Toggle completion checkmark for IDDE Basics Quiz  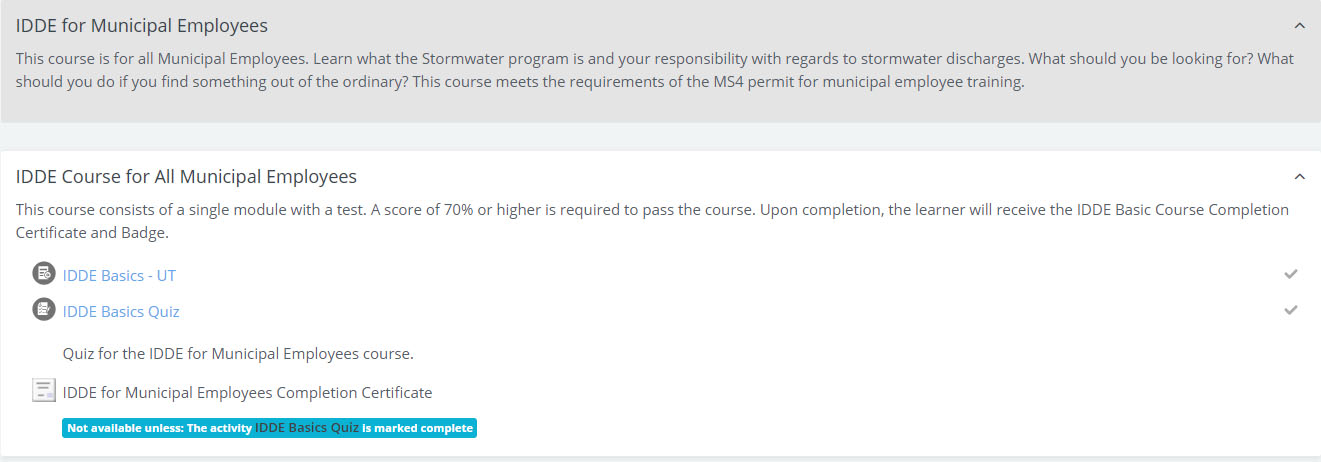point(1291,310)
